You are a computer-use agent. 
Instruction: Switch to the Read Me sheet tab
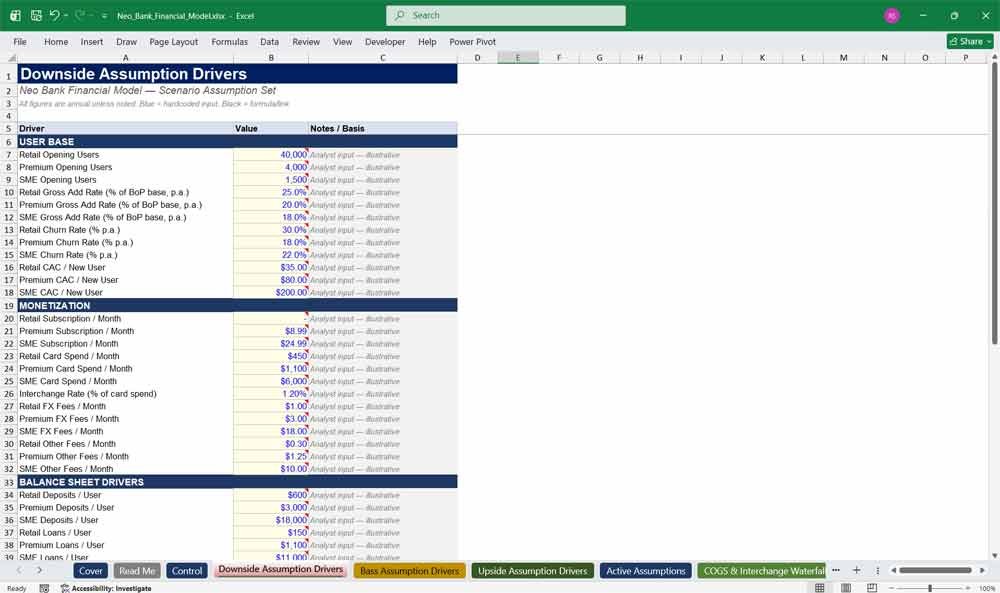click(137, 571)
